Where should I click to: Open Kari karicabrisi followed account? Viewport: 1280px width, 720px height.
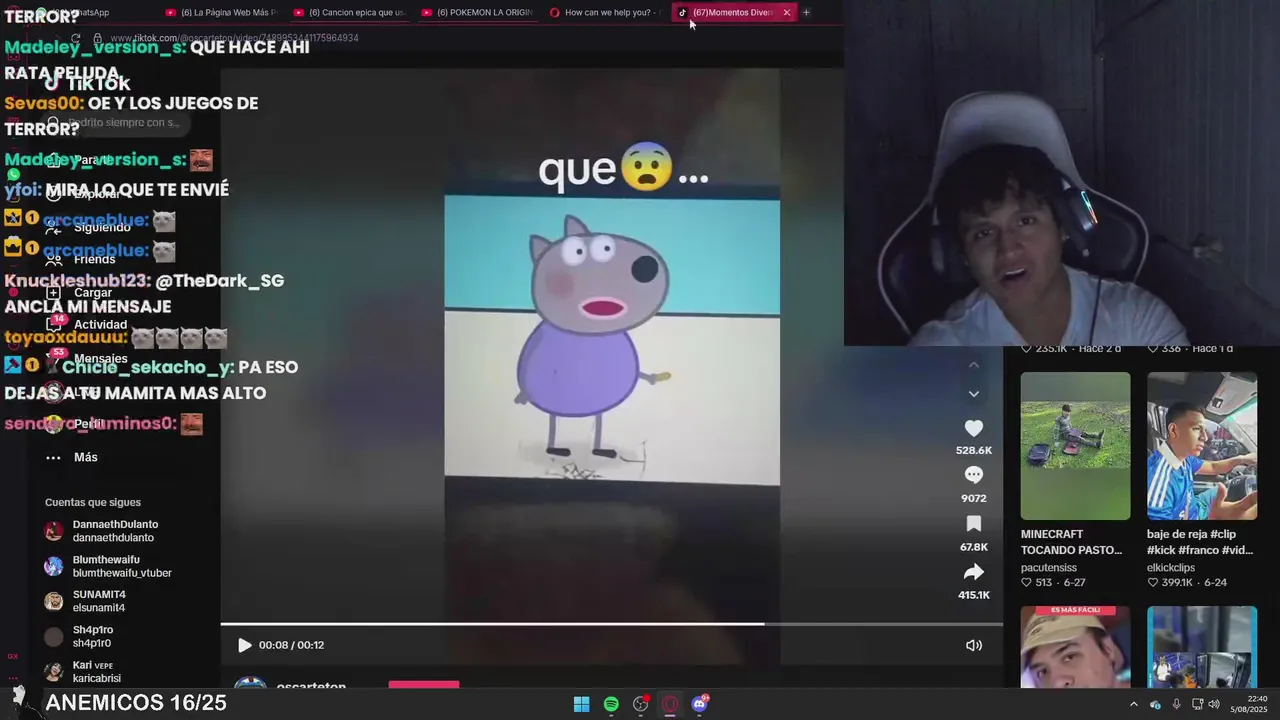click(x=84, y=671)
